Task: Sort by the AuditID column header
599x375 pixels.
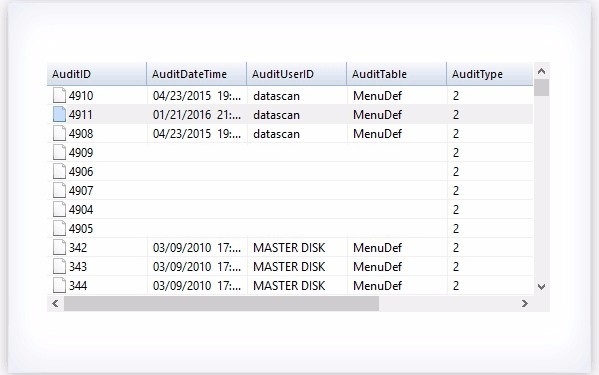Action: [97, 74]
